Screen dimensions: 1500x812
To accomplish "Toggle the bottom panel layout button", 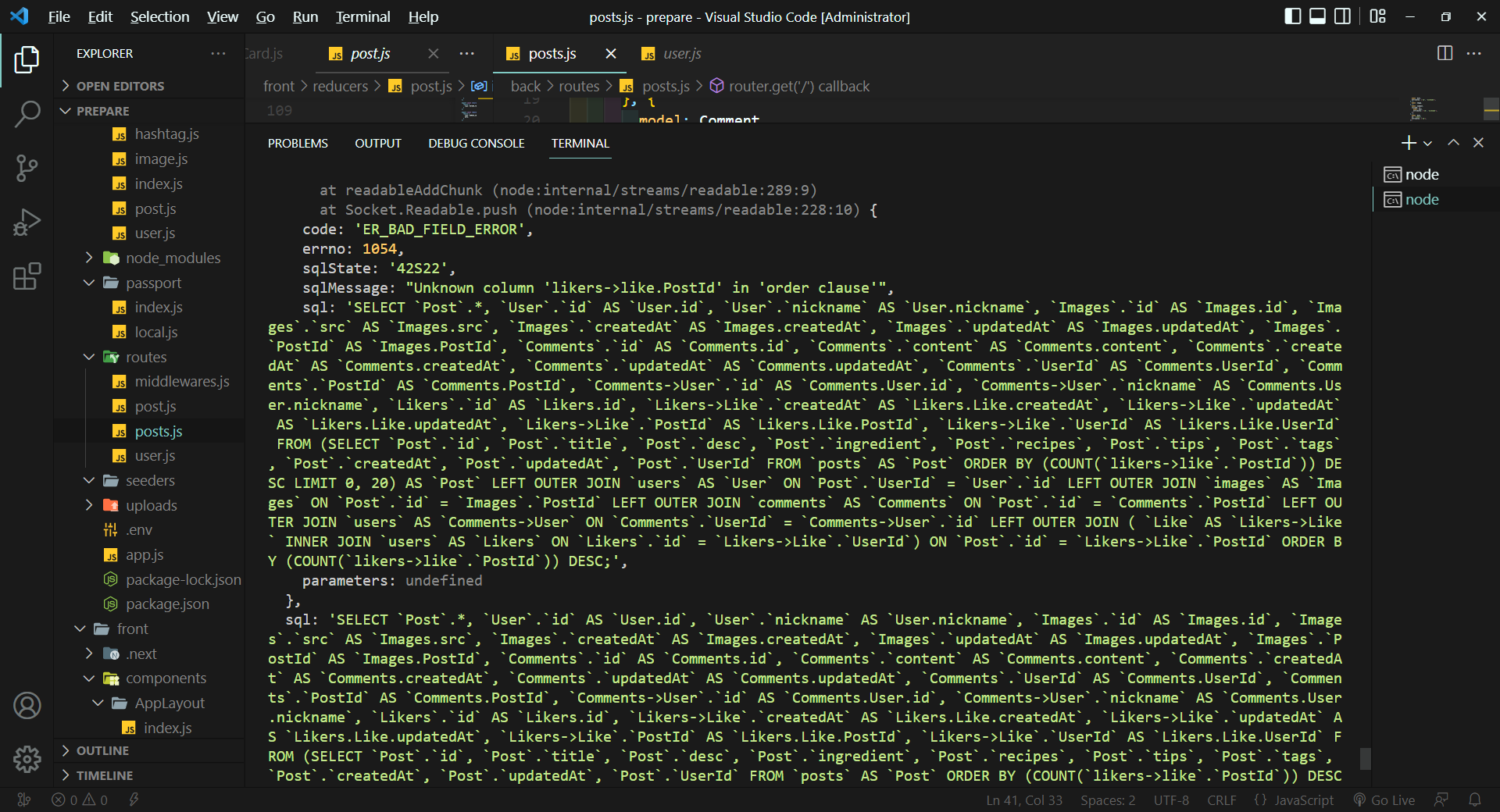I will tap(1317, 16).
